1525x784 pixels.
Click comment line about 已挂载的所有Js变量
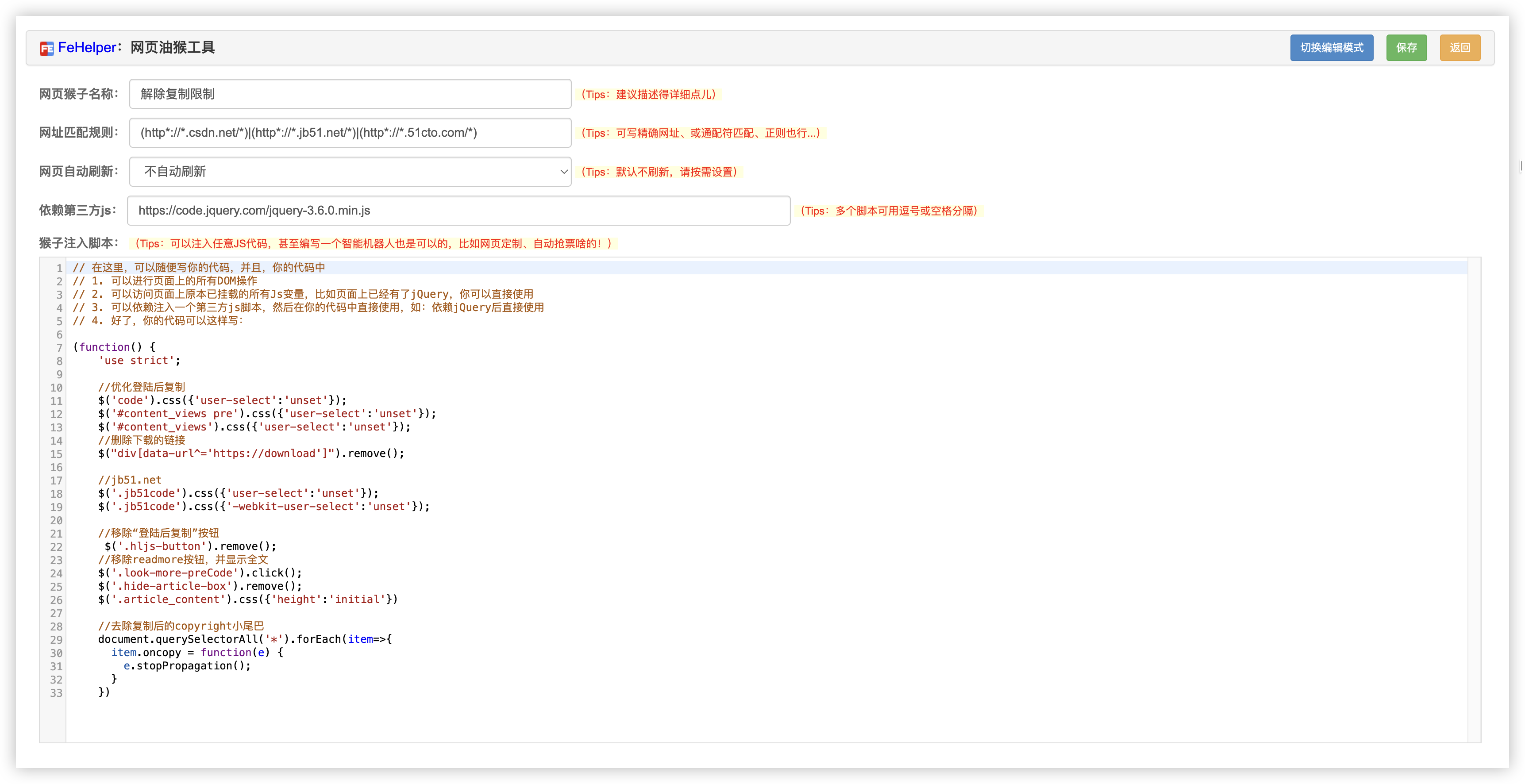tap(303, 294)
